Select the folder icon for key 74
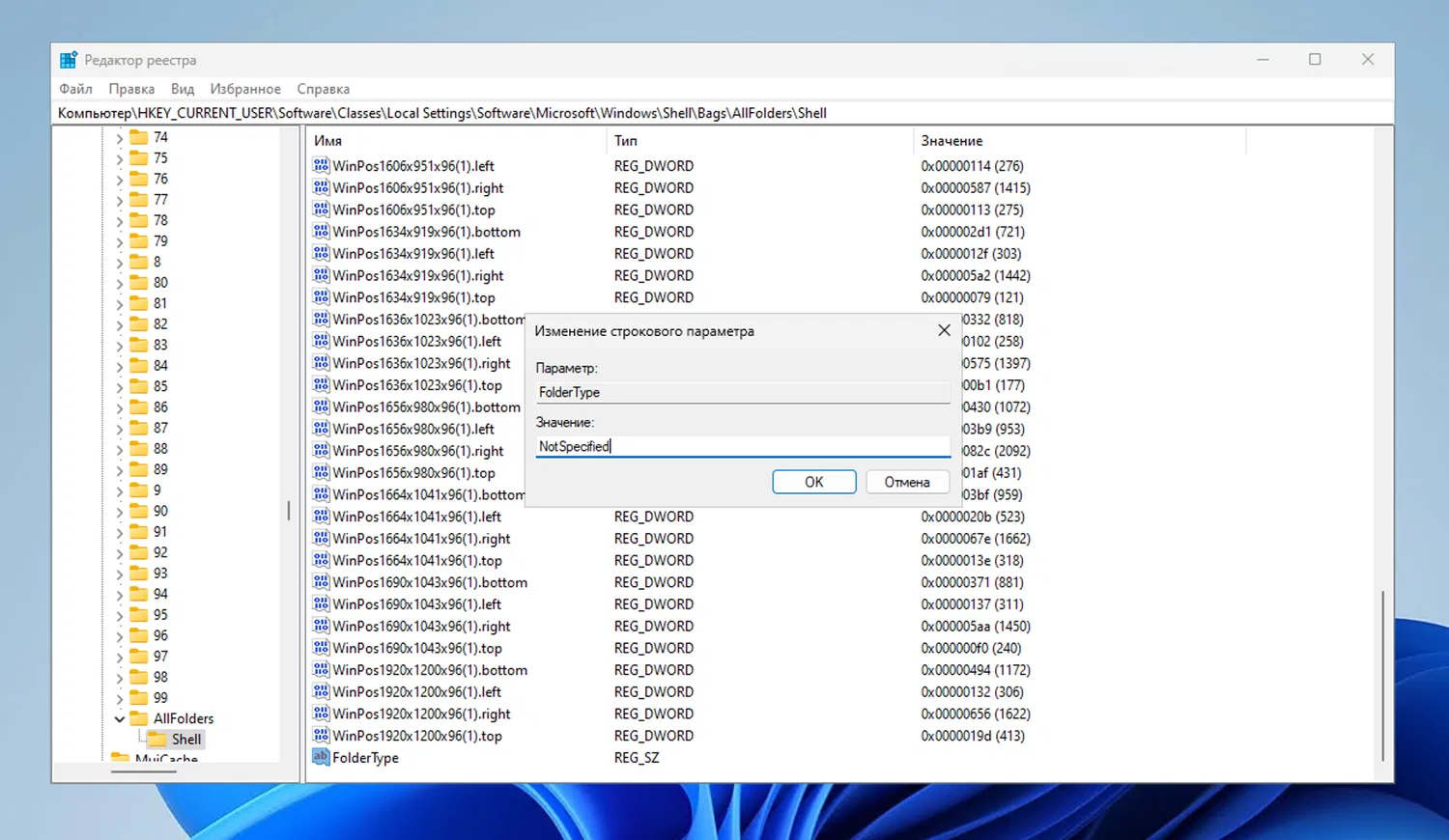 [x=138, y=137]
